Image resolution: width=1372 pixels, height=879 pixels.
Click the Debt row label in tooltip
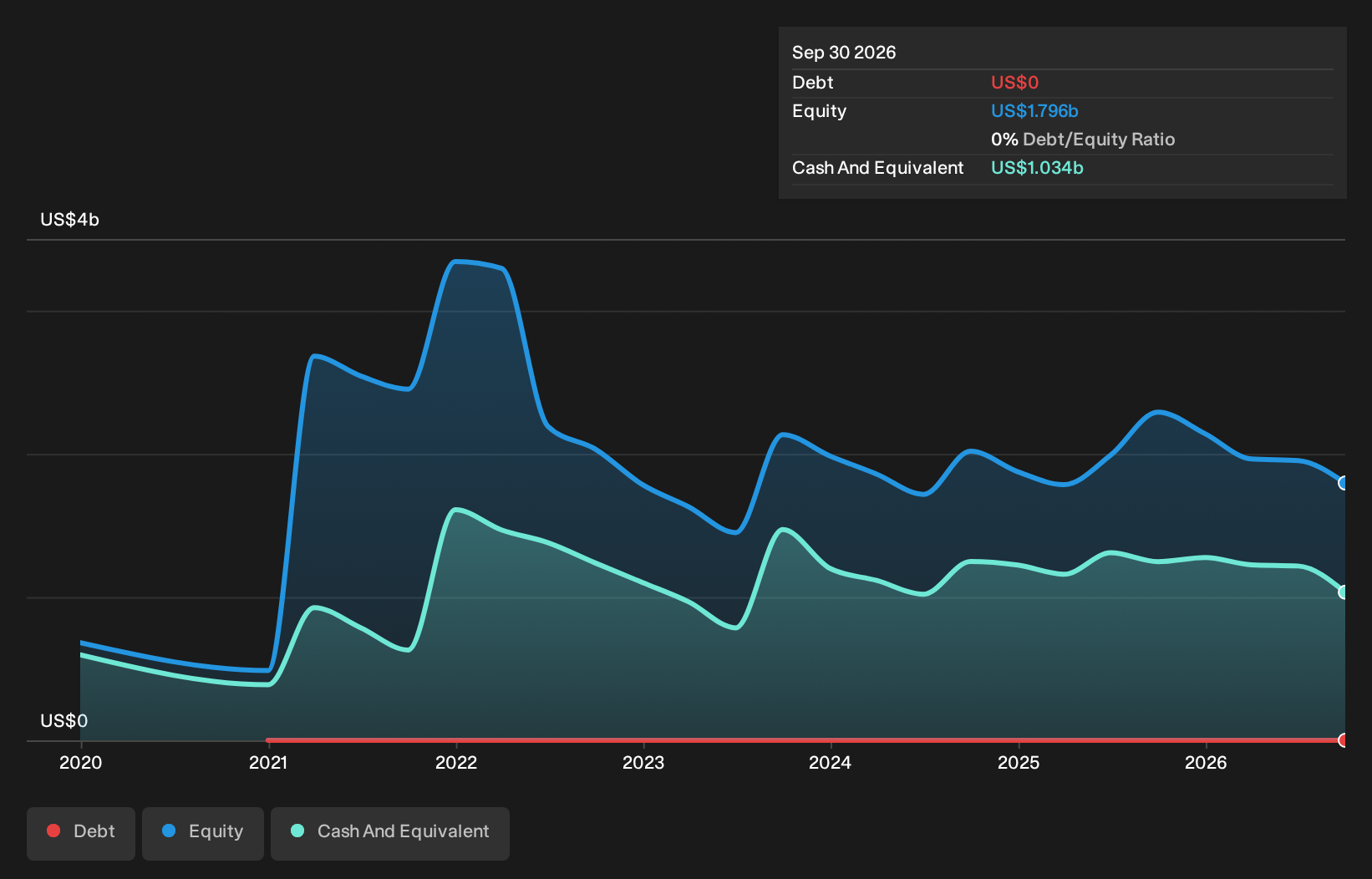813,83
